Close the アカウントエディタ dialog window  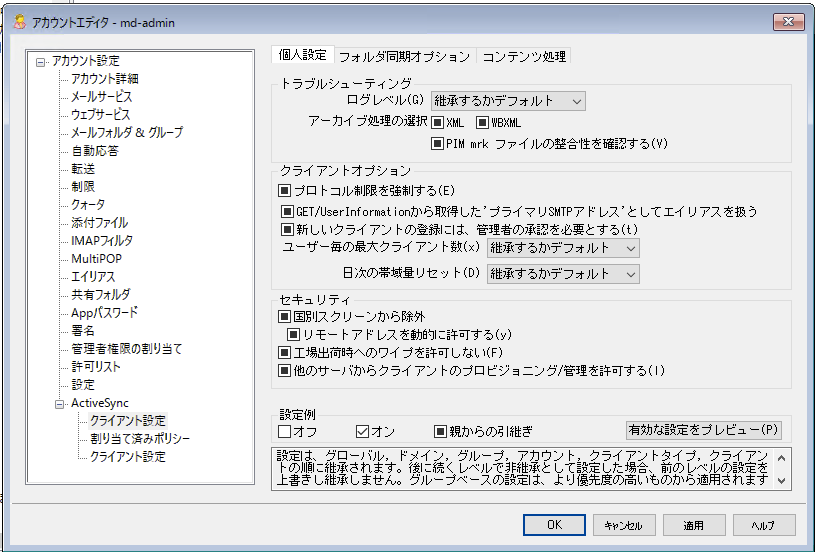[787, 22]
